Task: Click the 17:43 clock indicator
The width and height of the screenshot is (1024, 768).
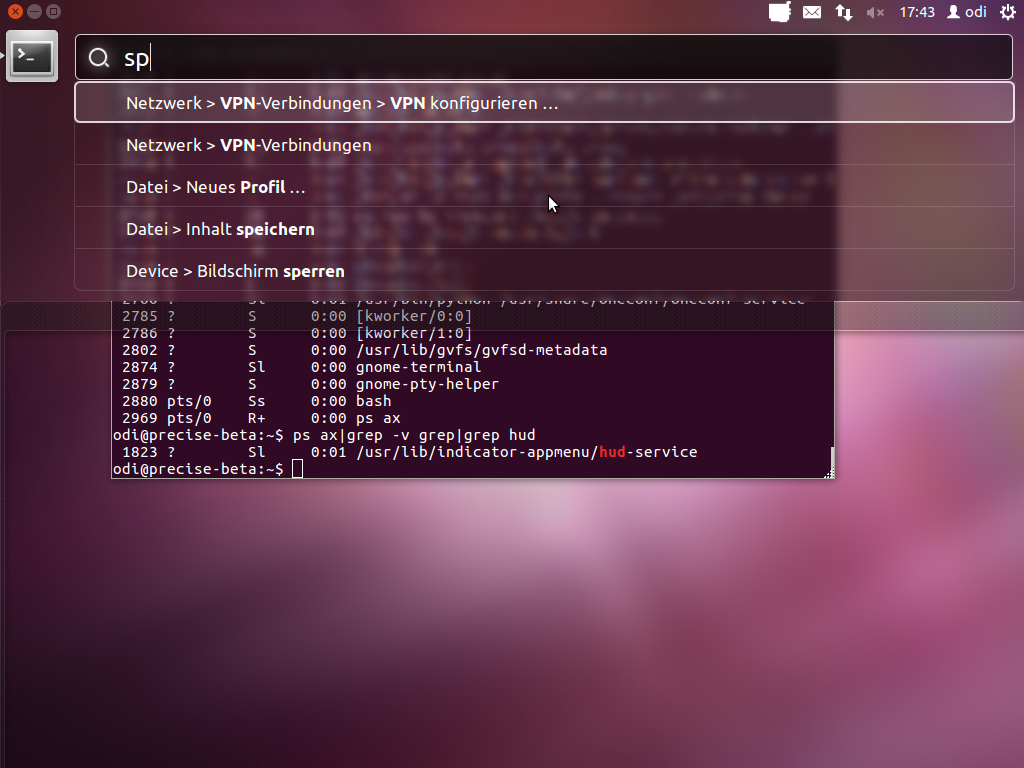Action: [917, 12]
